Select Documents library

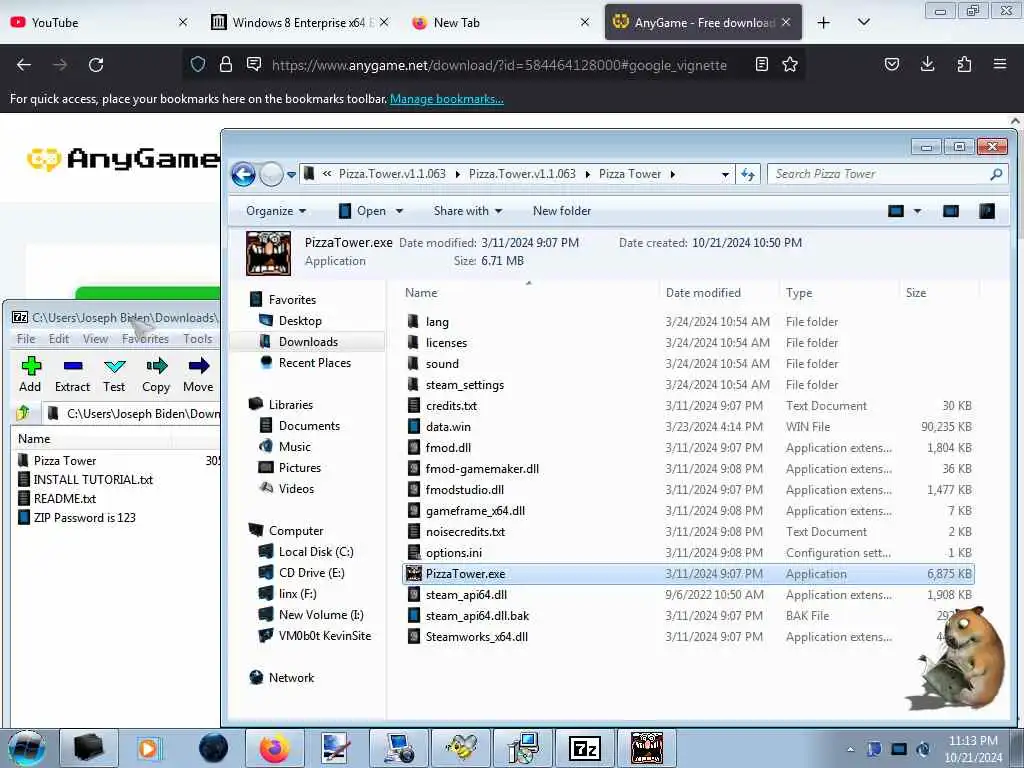(x=310, y=426)
